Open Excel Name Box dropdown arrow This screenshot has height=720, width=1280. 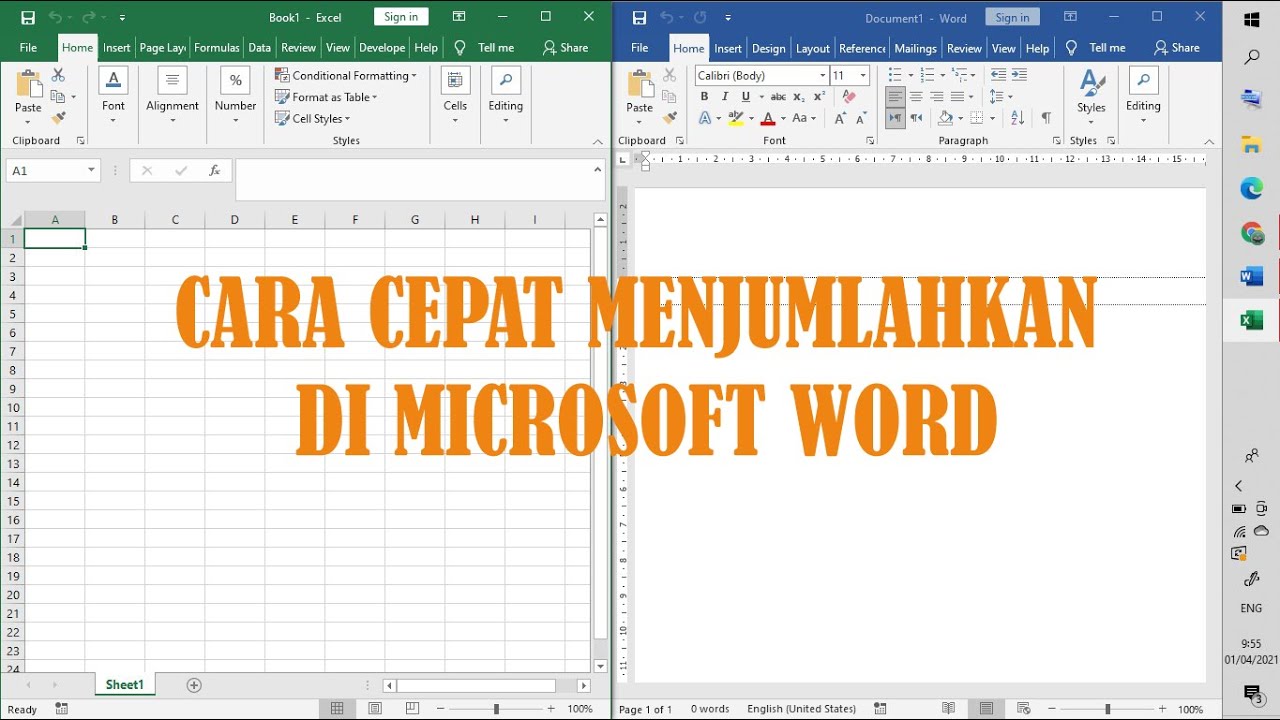pos(91,171)
